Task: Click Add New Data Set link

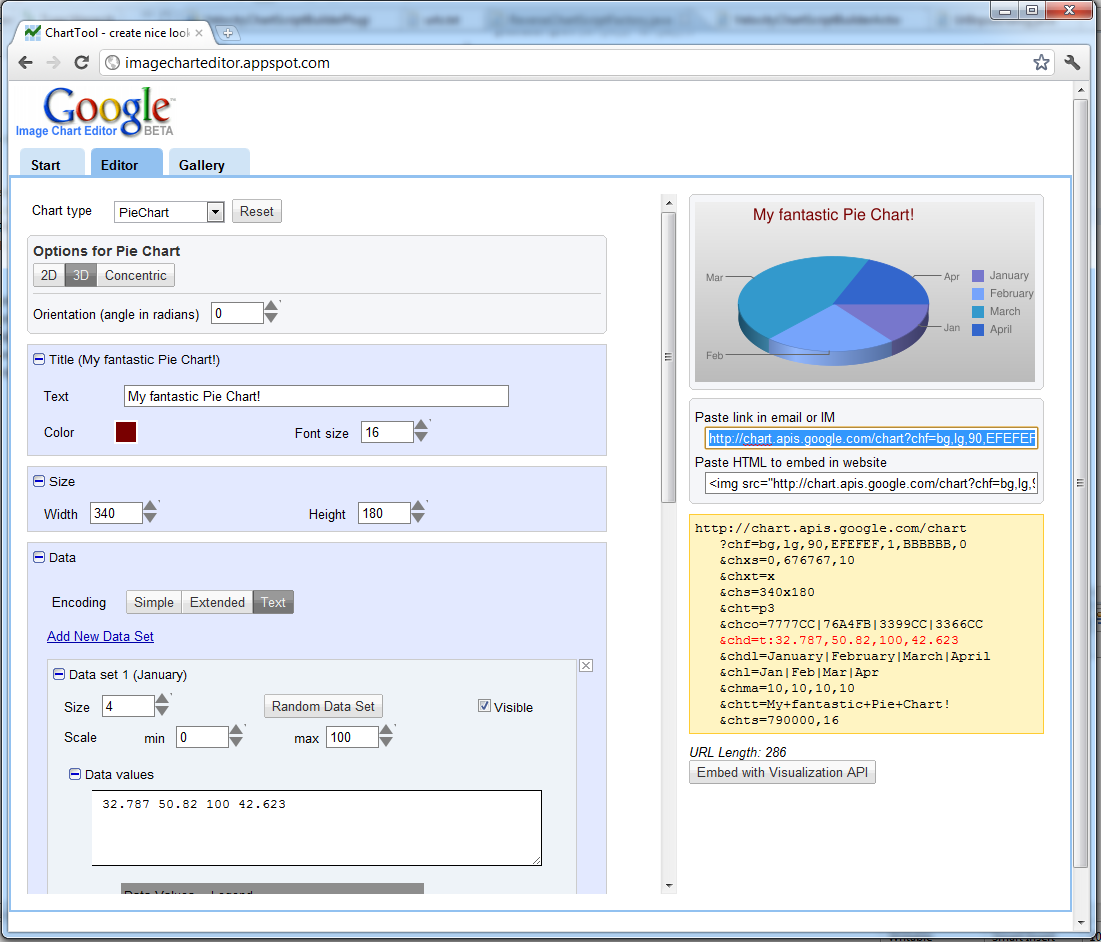Action: pyautogui.click(x=100, y=636)
